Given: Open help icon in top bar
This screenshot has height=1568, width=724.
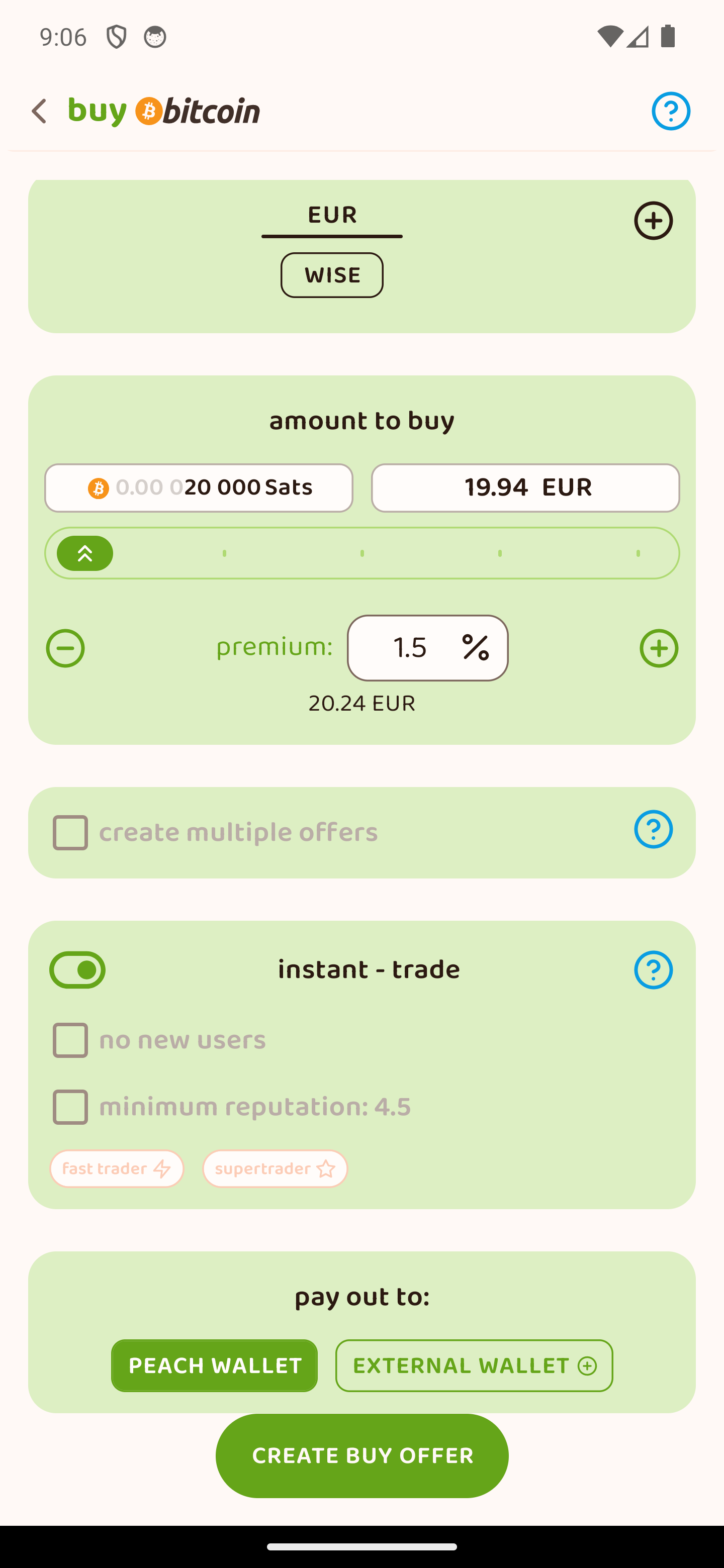Looking at the screenshot, I should pyautogui.click(x=670, y=112).
